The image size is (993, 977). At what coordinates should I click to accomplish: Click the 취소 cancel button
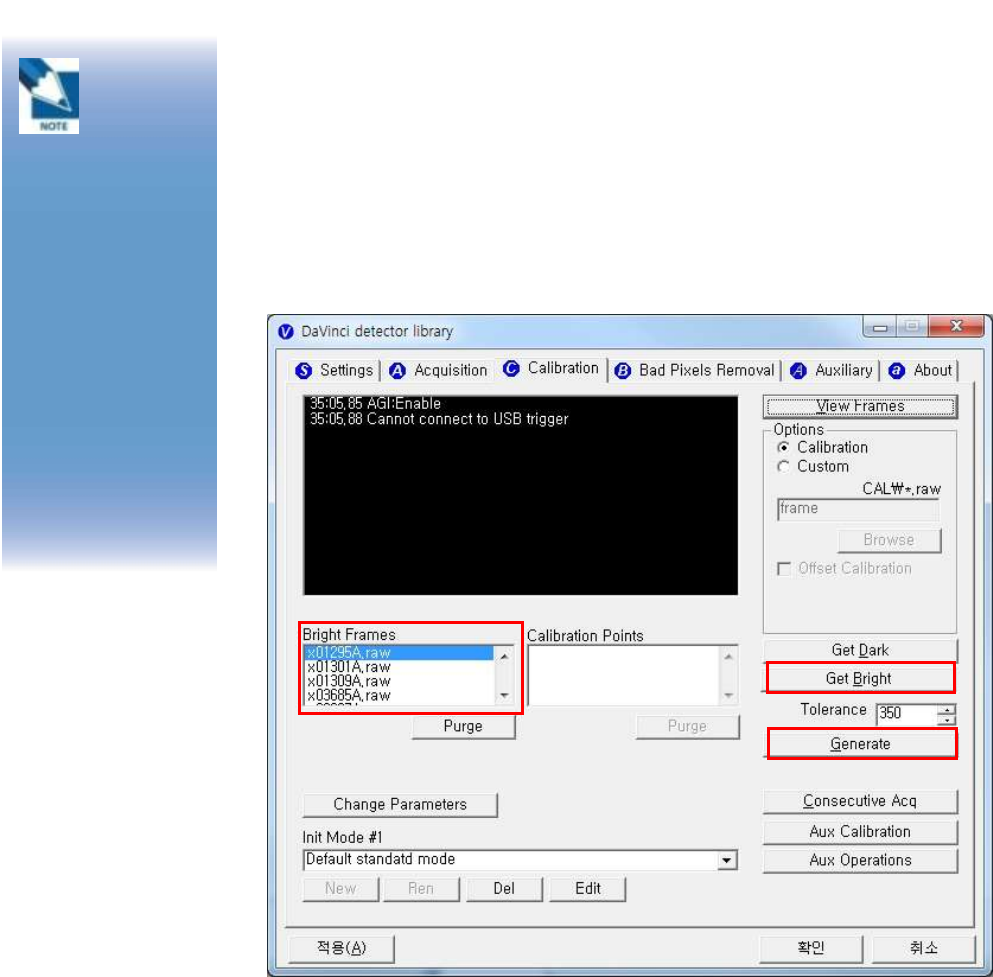(x=923, y=948)
